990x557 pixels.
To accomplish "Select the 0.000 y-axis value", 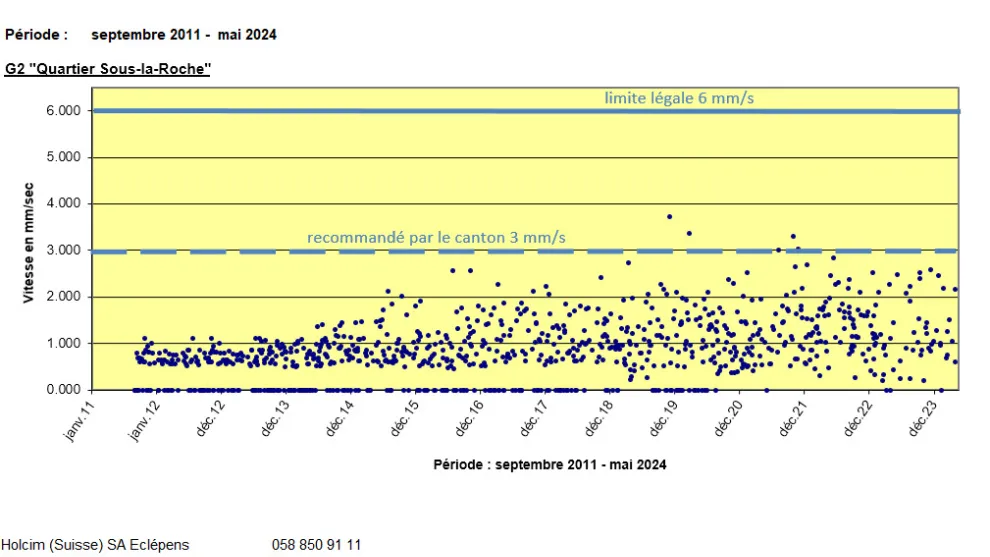I will [x=64, y=390].
